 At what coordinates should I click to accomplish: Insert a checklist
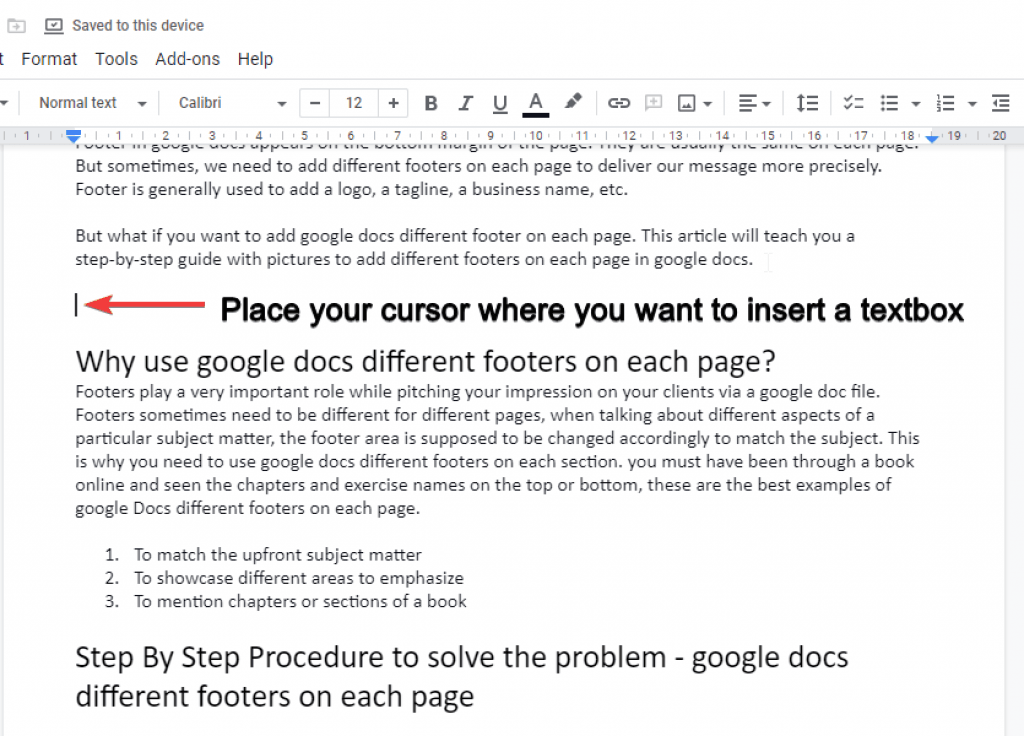(853, 103)
